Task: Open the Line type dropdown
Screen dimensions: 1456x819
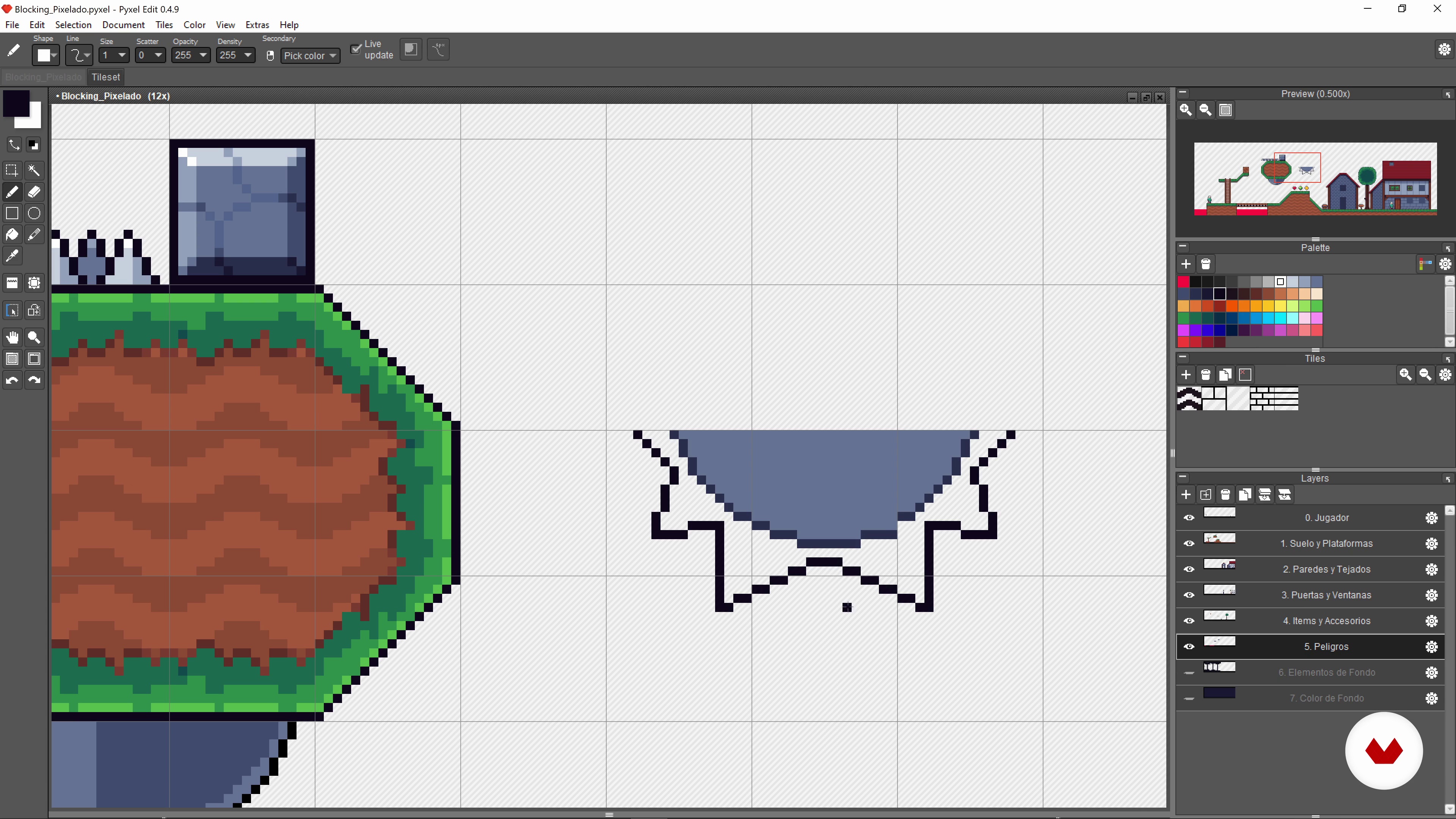Action: point(79,55)
